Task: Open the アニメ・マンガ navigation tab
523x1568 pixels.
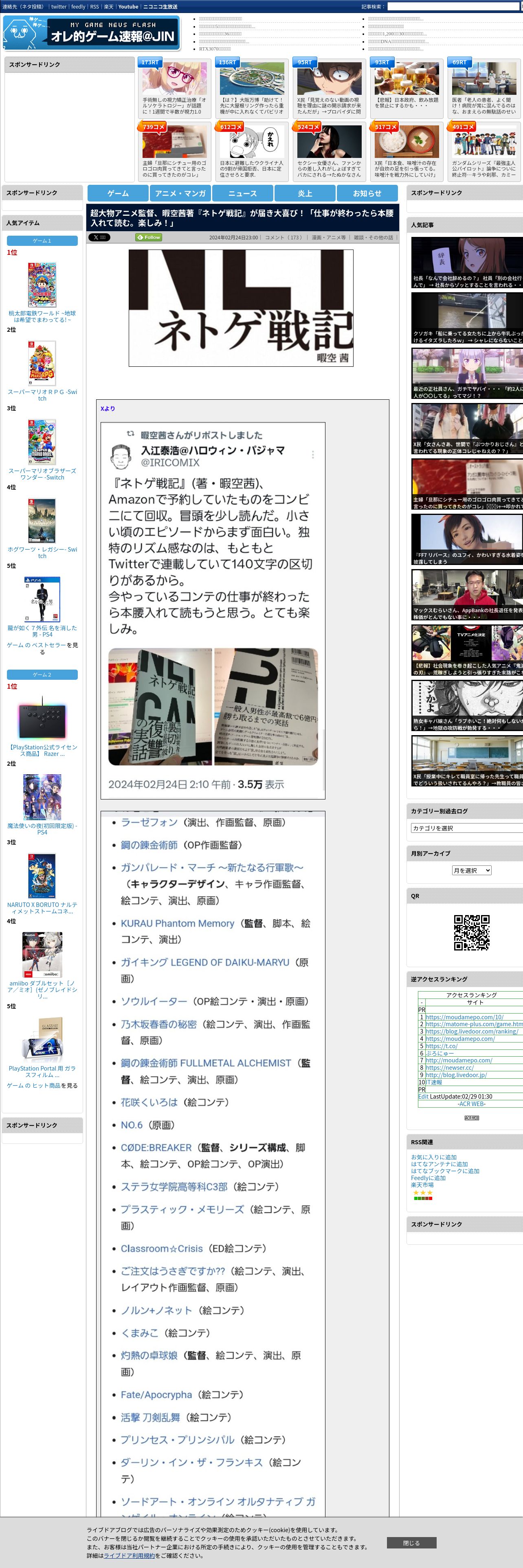Action: (x=180, y=193)
